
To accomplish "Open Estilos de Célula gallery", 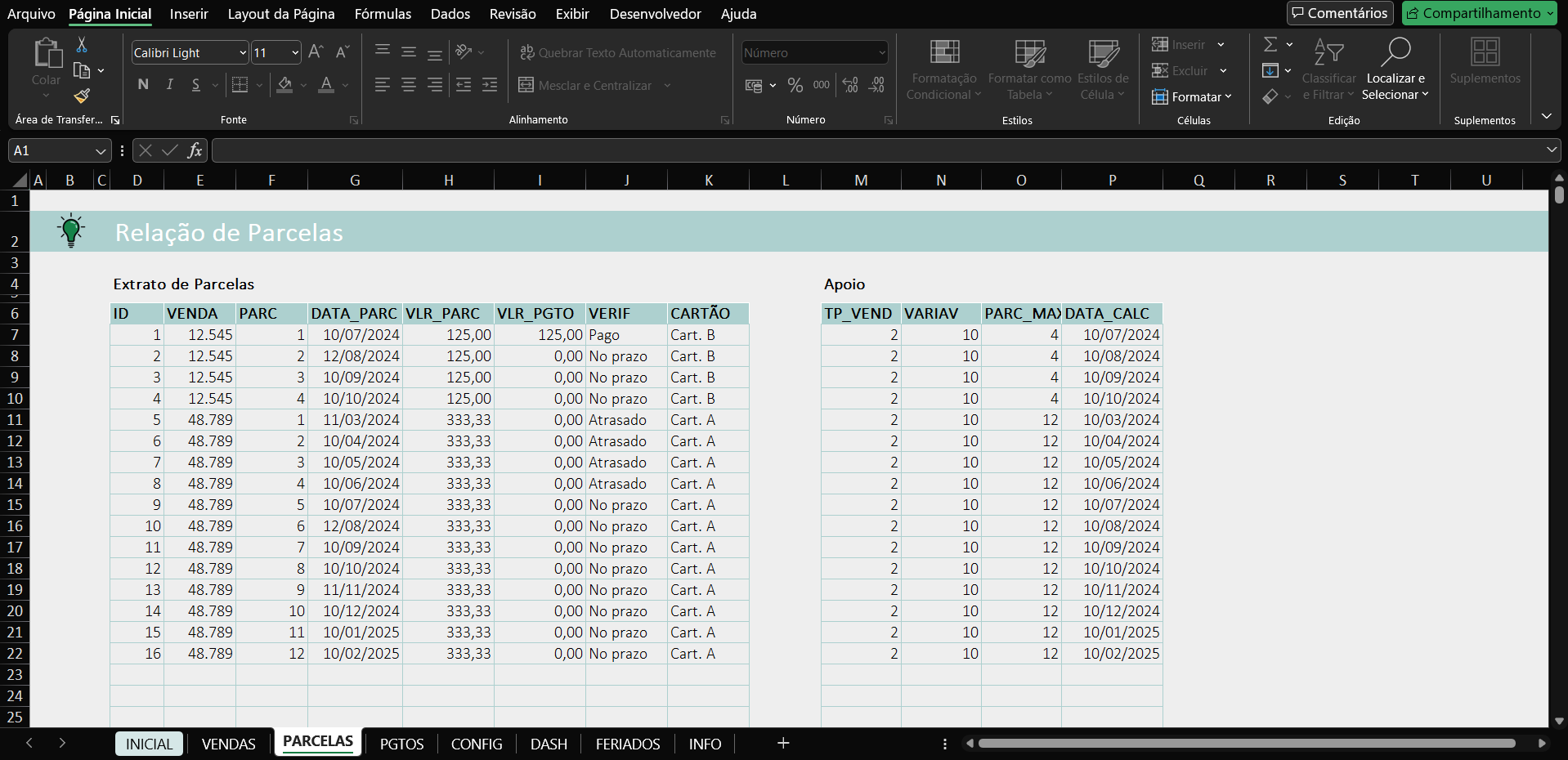I will coord(1104,69).
